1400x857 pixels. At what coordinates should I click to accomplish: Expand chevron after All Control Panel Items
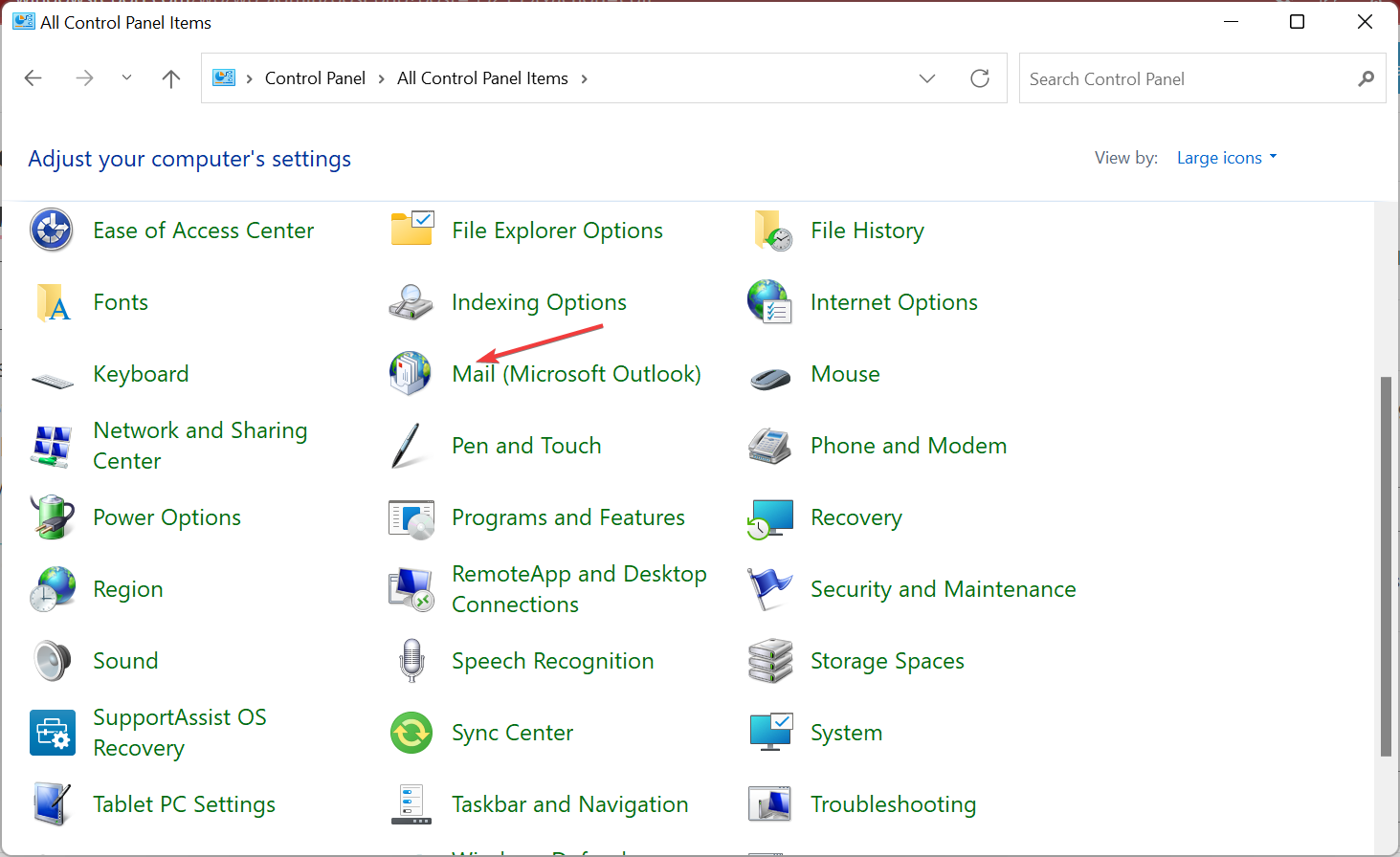coord(585,78)
